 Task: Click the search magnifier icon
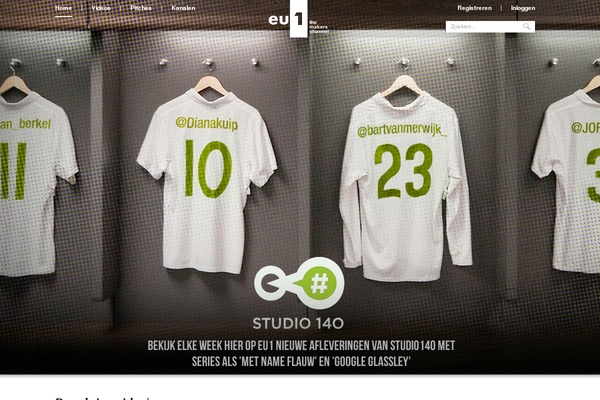pos(527,26)
